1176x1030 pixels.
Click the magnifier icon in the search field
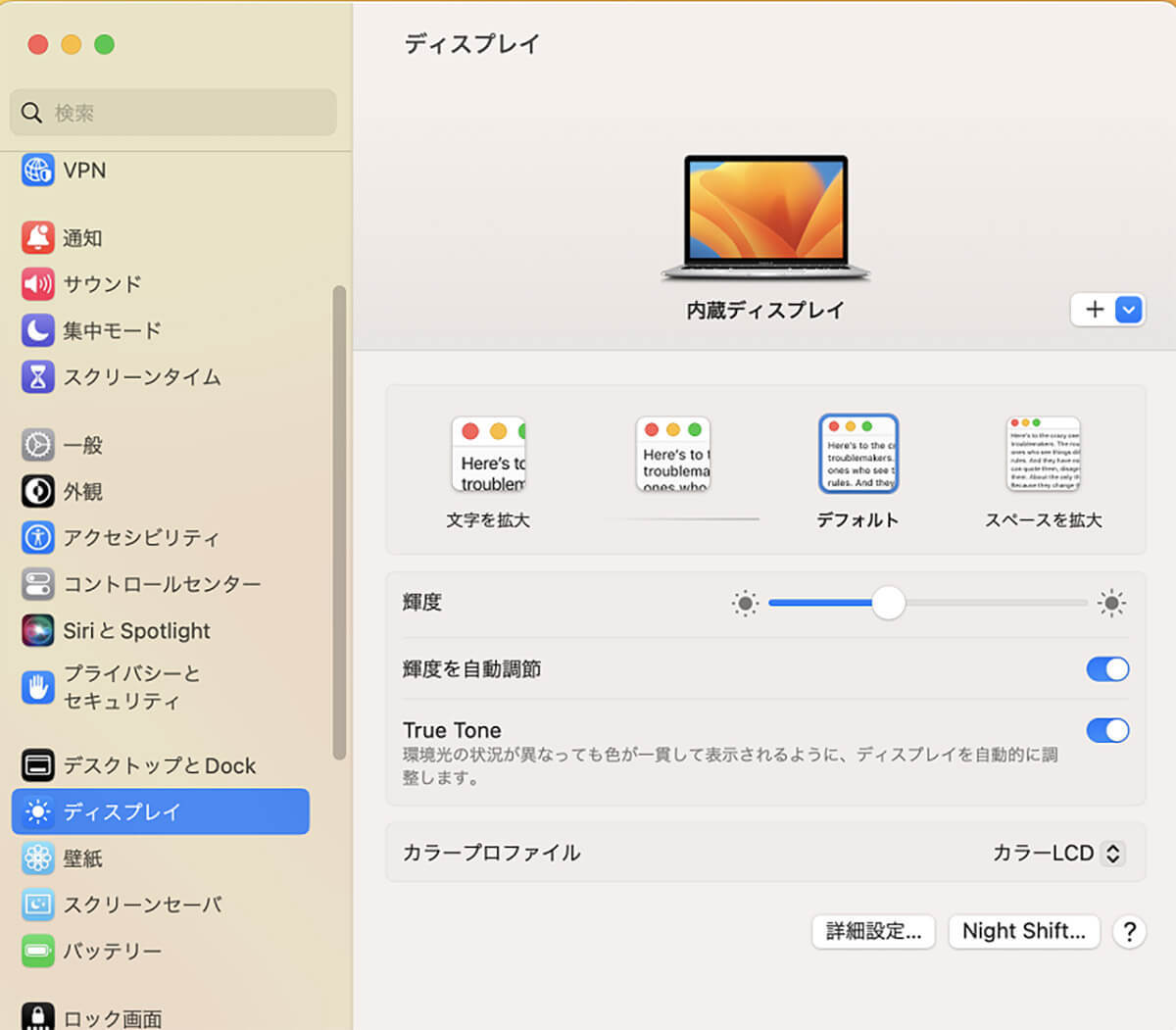(x=31, y=113)
